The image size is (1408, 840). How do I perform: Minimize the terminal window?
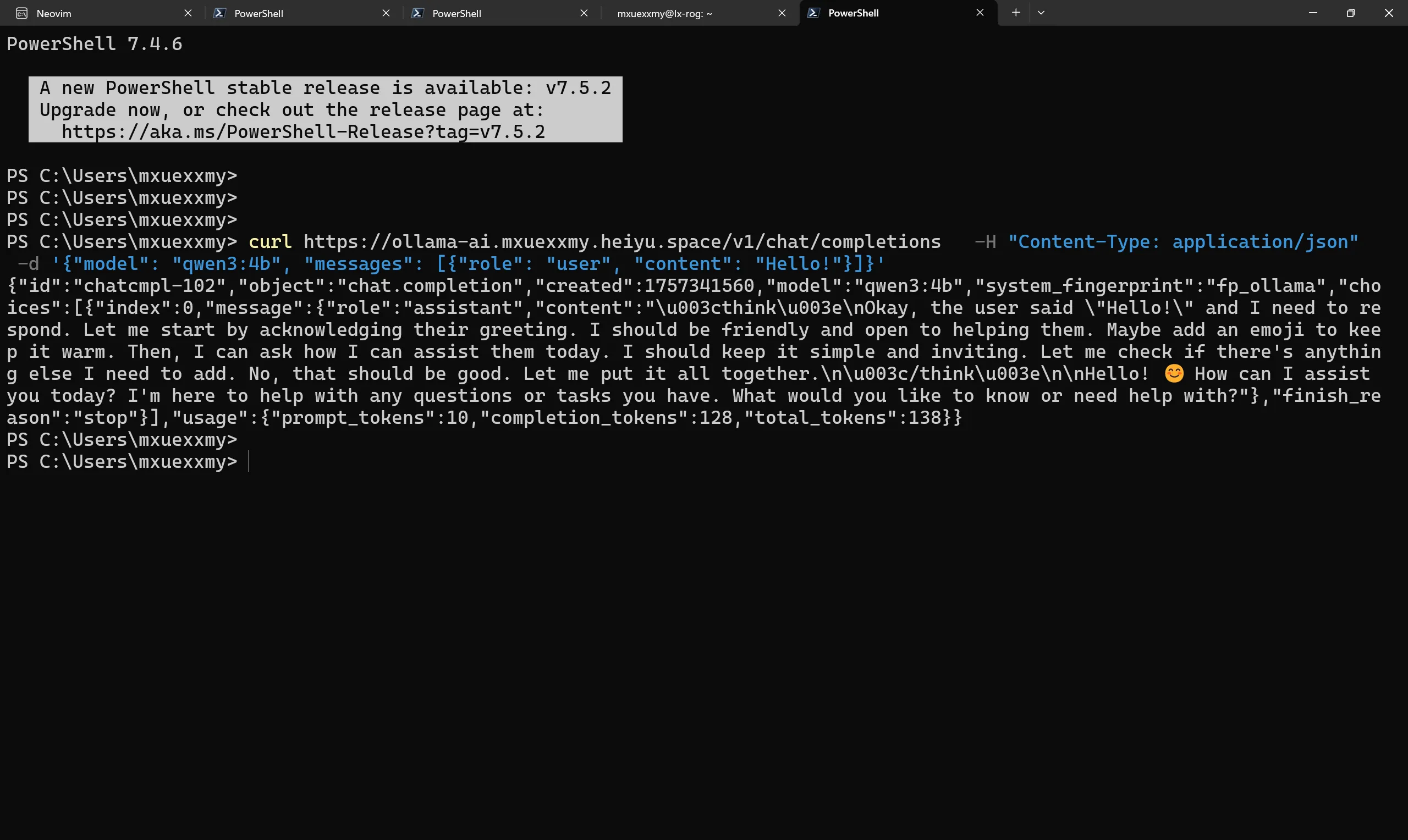(1313, 13)
